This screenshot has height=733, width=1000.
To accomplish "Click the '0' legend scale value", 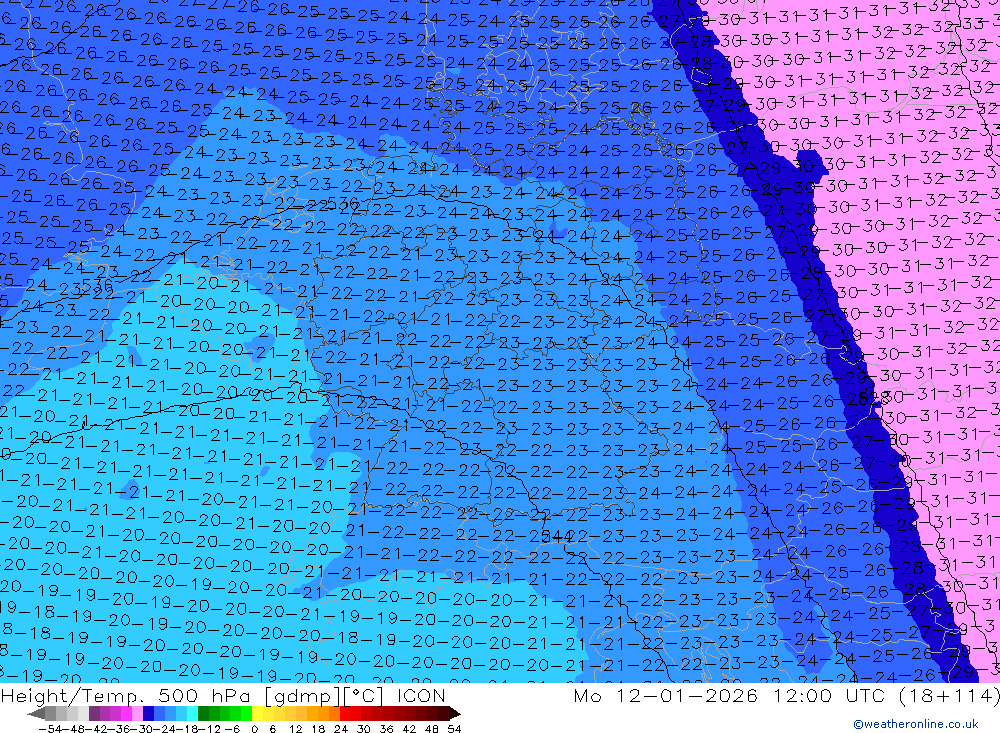I will [x=254, y=729].
